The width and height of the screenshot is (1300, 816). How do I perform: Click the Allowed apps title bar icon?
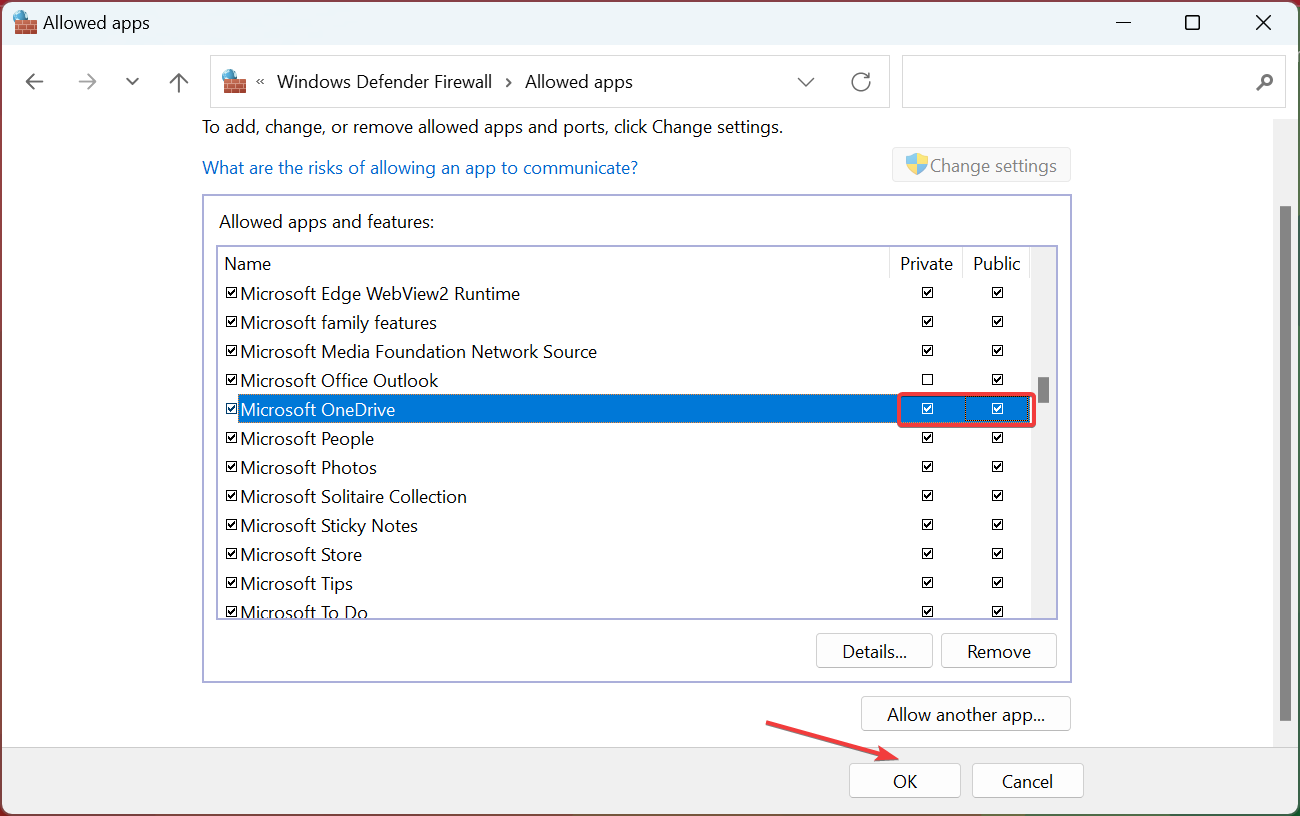click(25, 22)
